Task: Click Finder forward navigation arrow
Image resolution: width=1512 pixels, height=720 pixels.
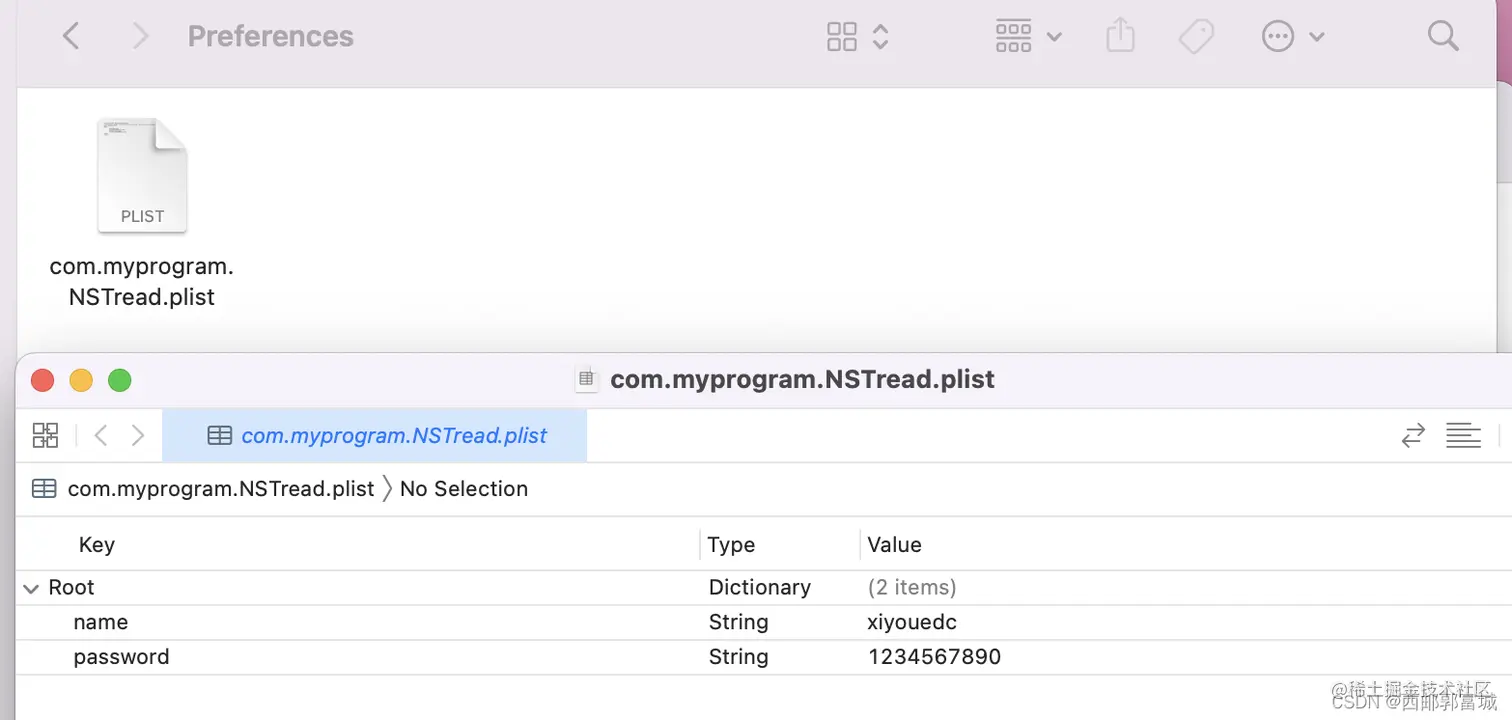Action: tap(140, 37)
